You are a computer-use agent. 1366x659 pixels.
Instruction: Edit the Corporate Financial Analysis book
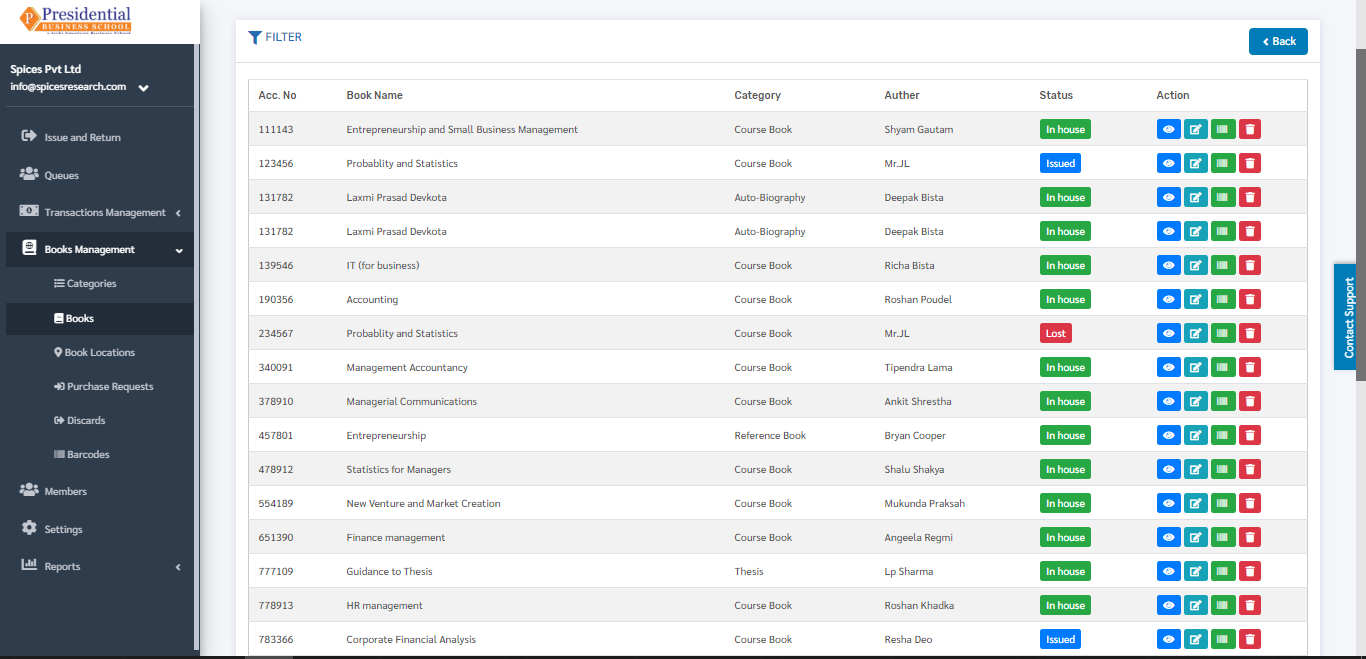pyautogui.click(x=1196, y=639)
